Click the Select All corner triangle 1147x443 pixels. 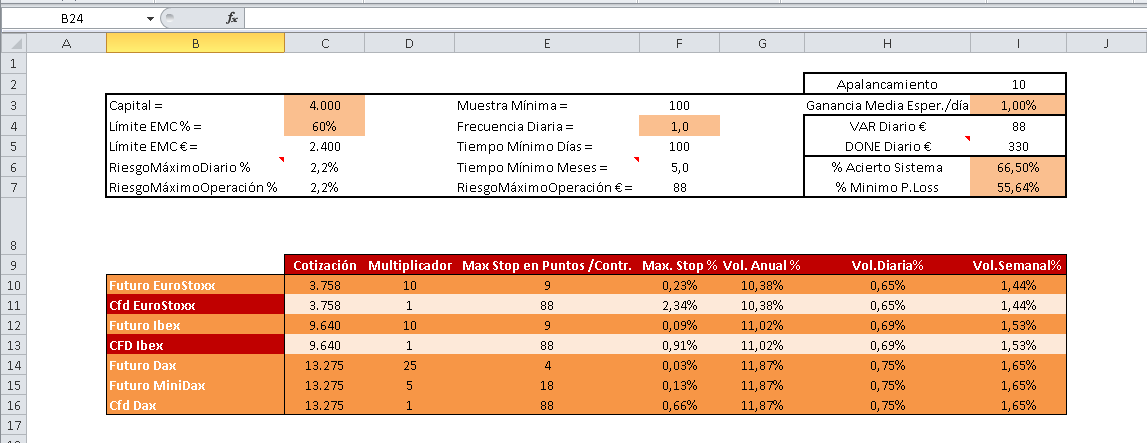click(11, 43)
